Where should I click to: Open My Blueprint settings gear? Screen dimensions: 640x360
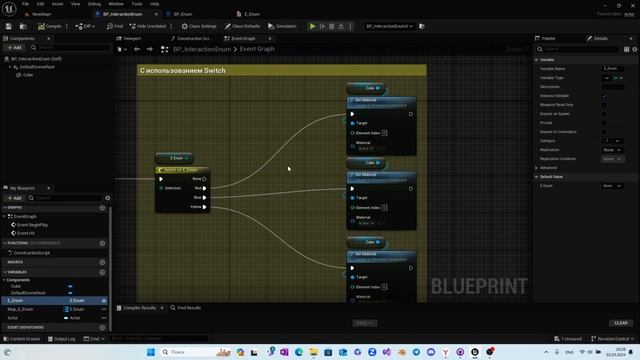107,198
